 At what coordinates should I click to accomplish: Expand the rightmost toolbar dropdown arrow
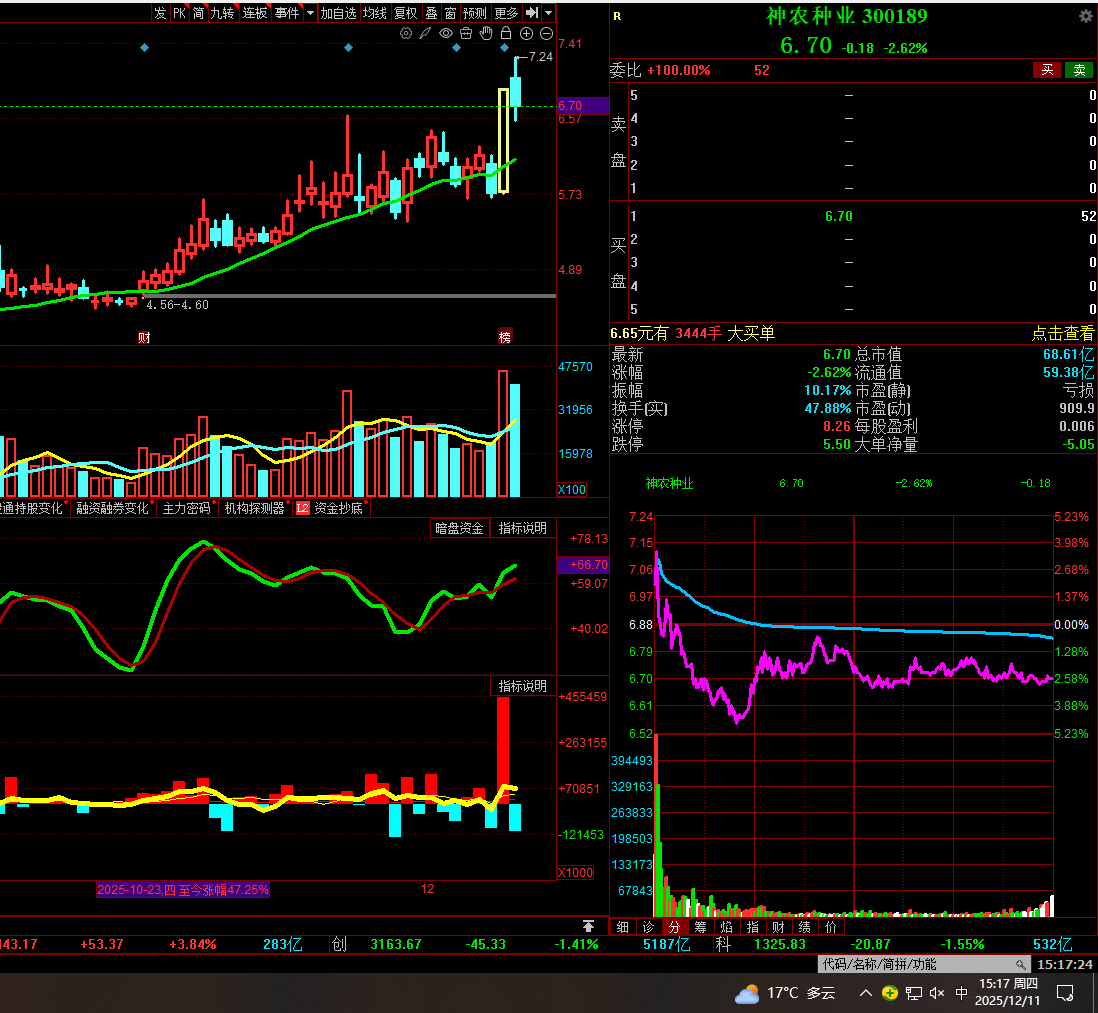[549, 13]
